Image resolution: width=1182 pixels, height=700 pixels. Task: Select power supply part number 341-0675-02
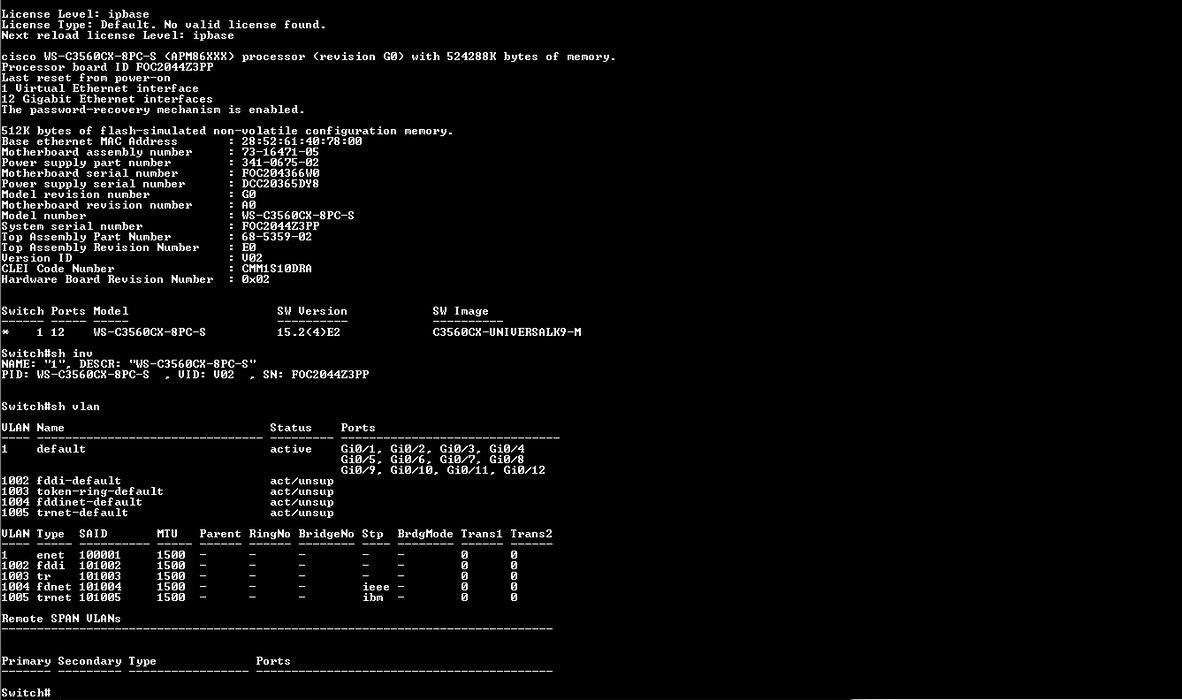[280, 163]
